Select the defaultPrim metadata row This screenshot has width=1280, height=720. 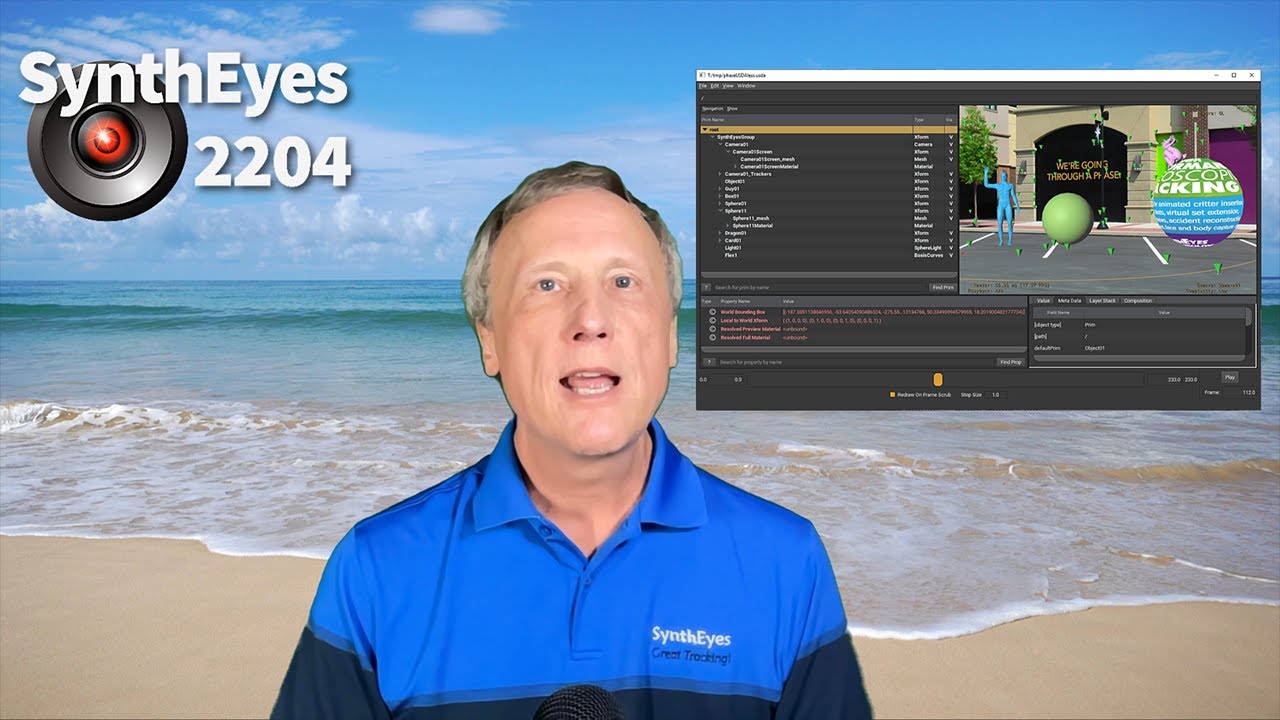pos(1138,348)
